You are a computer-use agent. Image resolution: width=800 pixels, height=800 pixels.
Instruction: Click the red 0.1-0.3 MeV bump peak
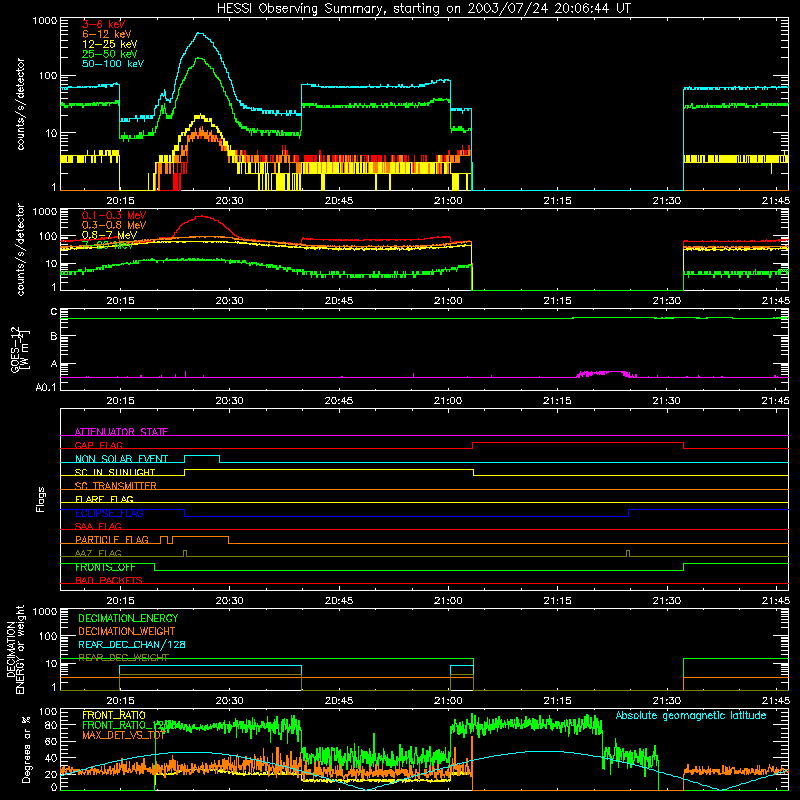(202, 216)
